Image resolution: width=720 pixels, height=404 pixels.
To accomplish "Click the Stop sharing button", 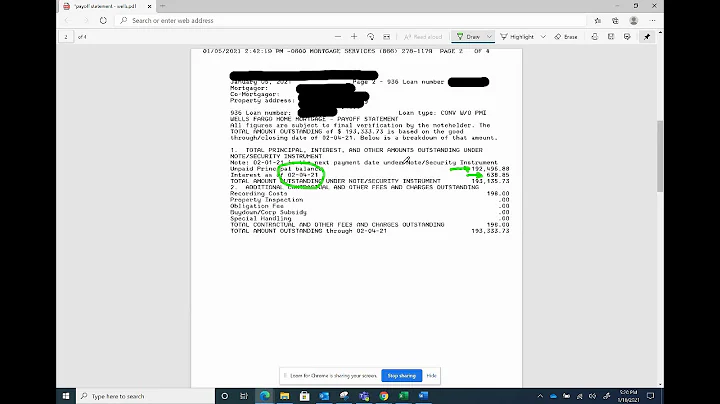I will click(402, 376).
